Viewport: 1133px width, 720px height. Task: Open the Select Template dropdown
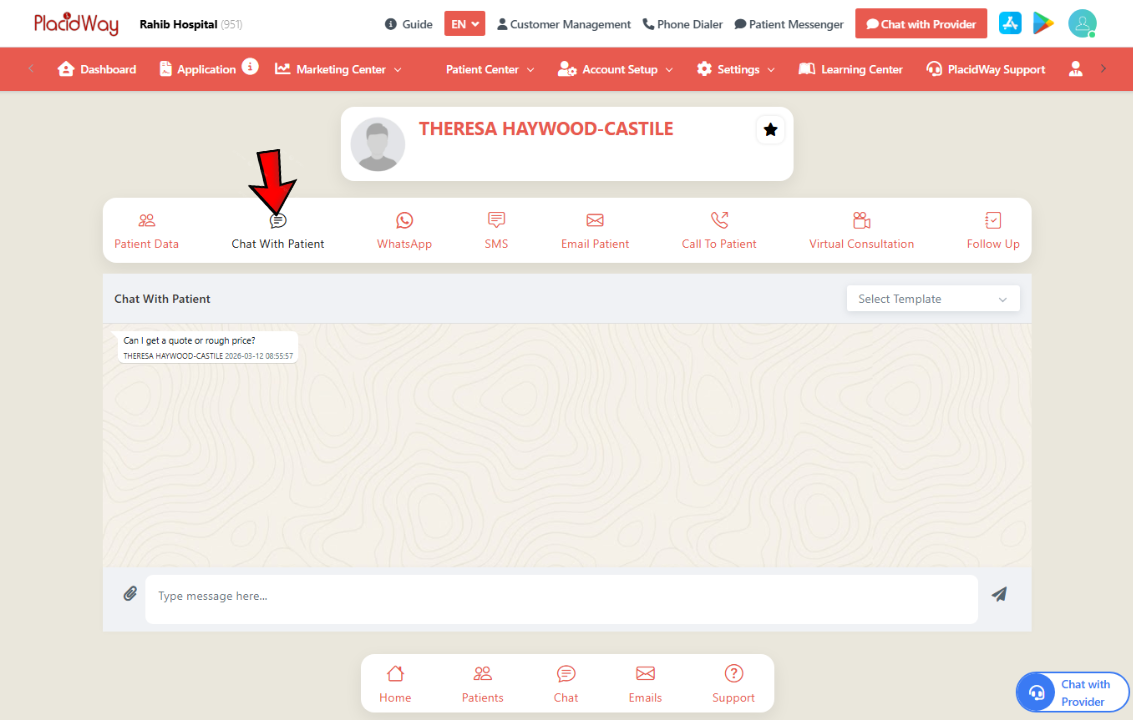(x=932, y=298)
